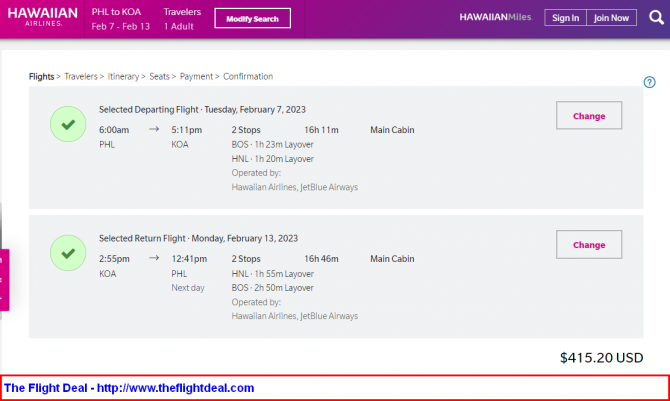Click the HNL 1h 20m Layover text
The image size is (670, 401).
[273, 159]
